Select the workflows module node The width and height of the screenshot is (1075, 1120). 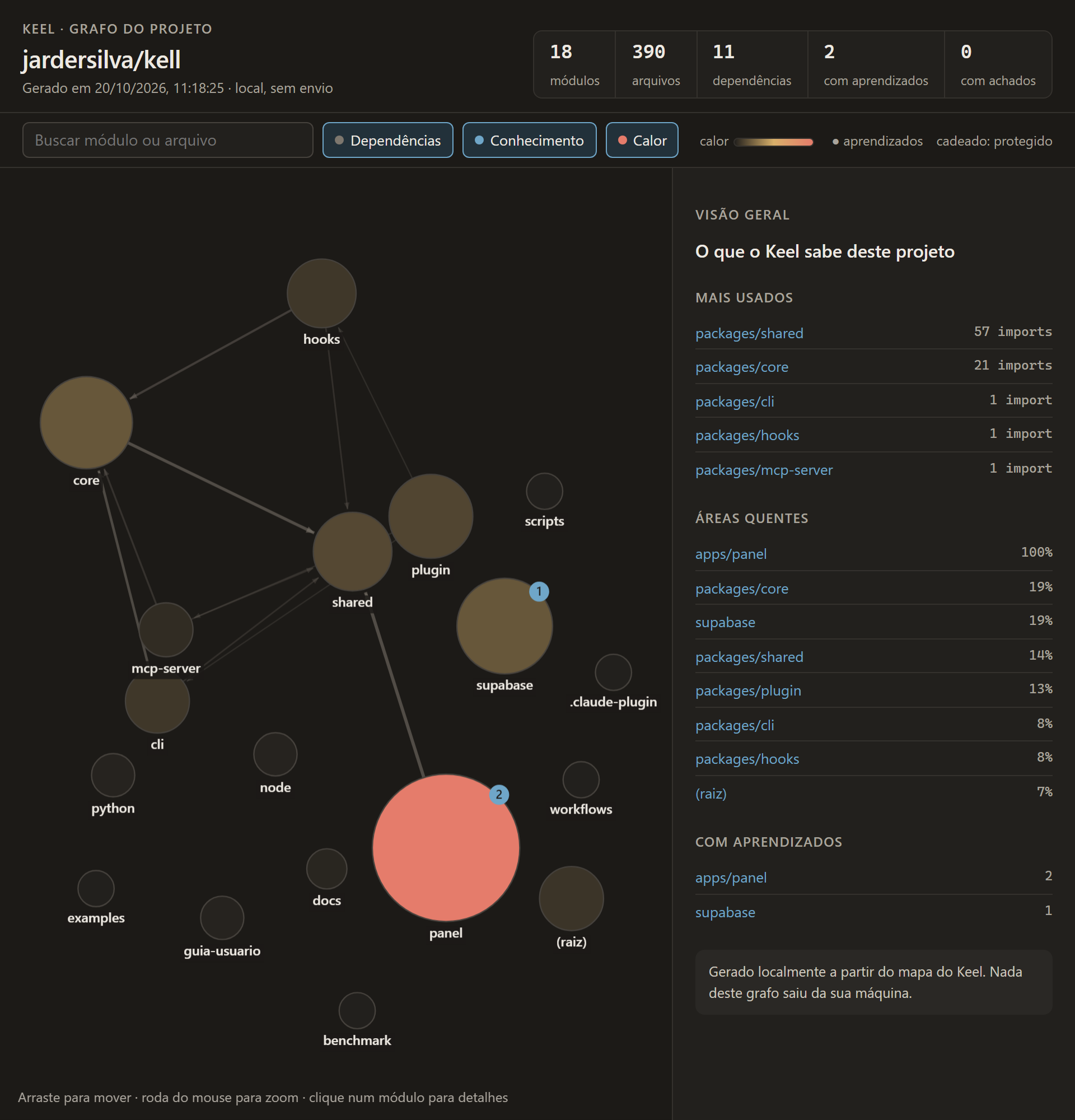581,780
